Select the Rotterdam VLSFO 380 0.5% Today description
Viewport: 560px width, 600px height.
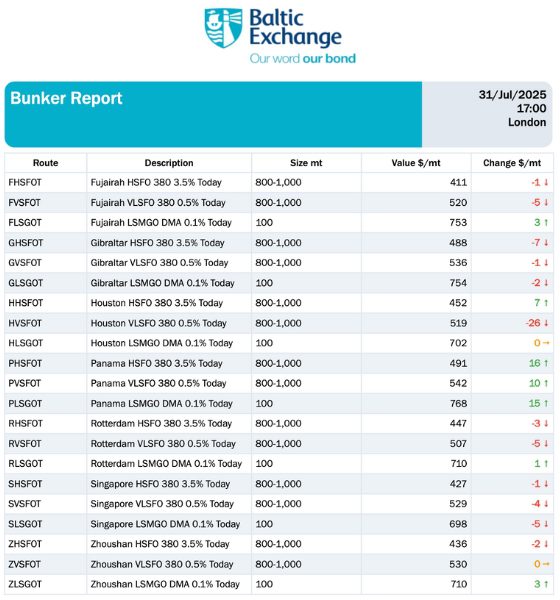tap(163, 444)
